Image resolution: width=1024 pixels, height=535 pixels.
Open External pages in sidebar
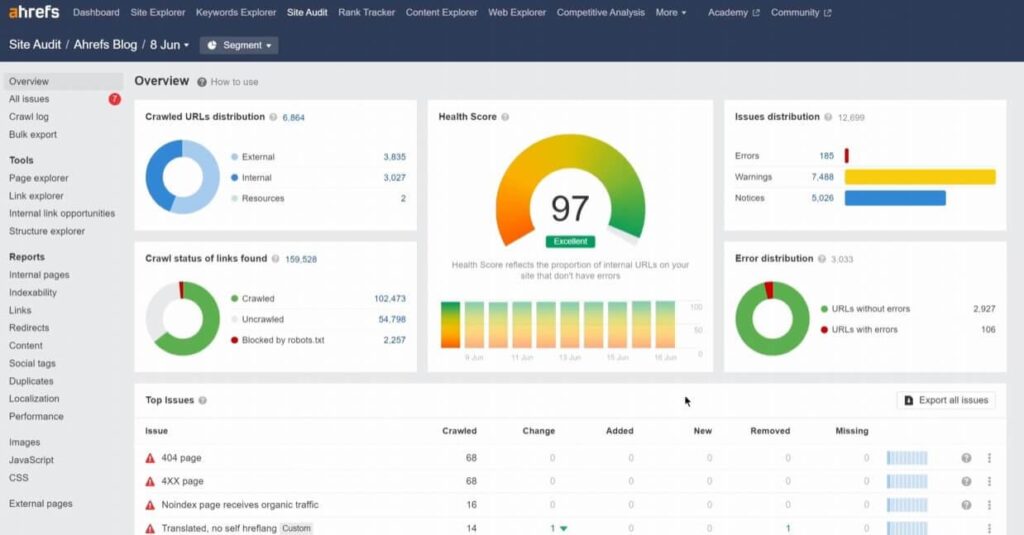(40, 504)
